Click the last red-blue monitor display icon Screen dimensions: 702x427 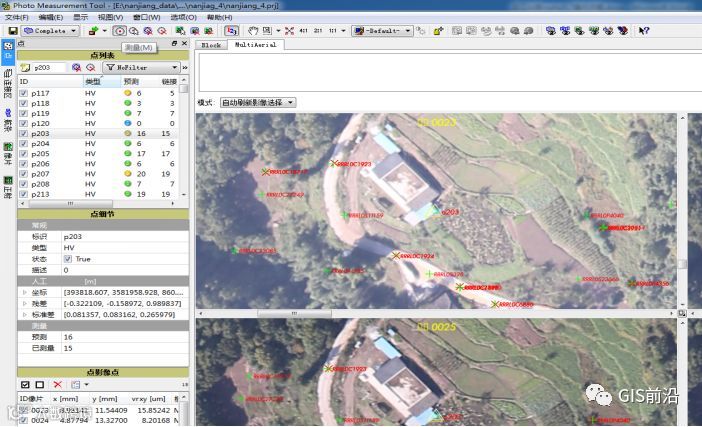tap(623, 31)
